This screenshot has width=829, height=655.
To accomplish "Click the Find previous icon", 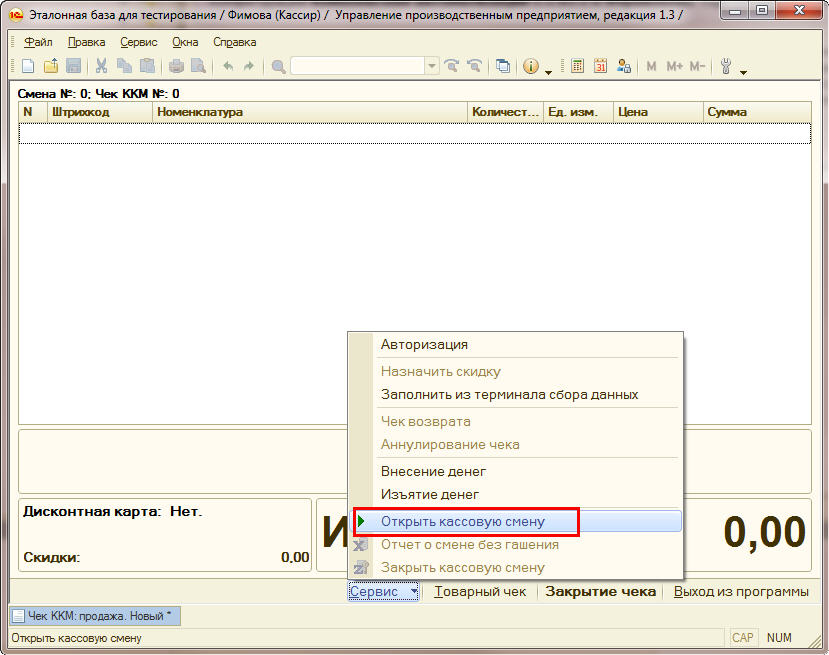I will (474, 66).
